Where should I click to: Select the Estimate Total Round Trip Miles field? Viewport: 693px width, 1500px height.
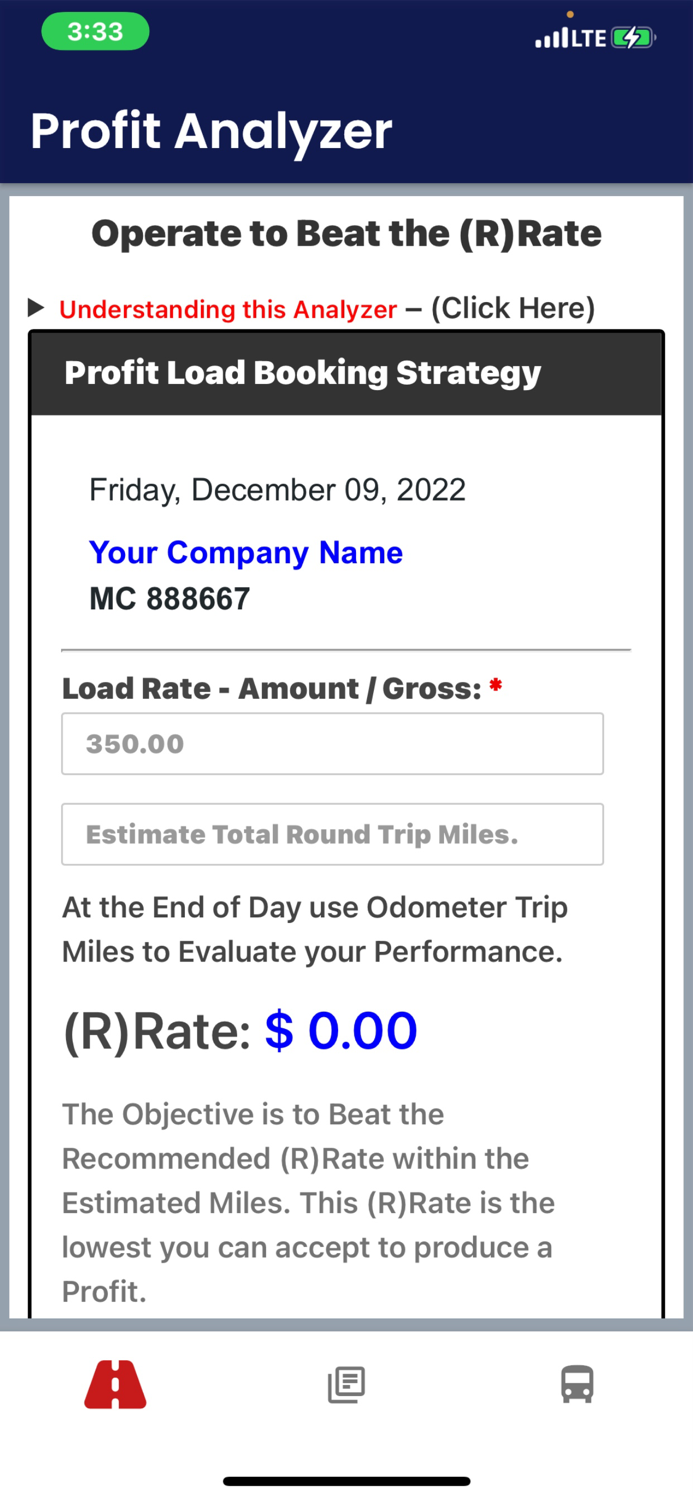pyautogui.click(x=332, y=834)
